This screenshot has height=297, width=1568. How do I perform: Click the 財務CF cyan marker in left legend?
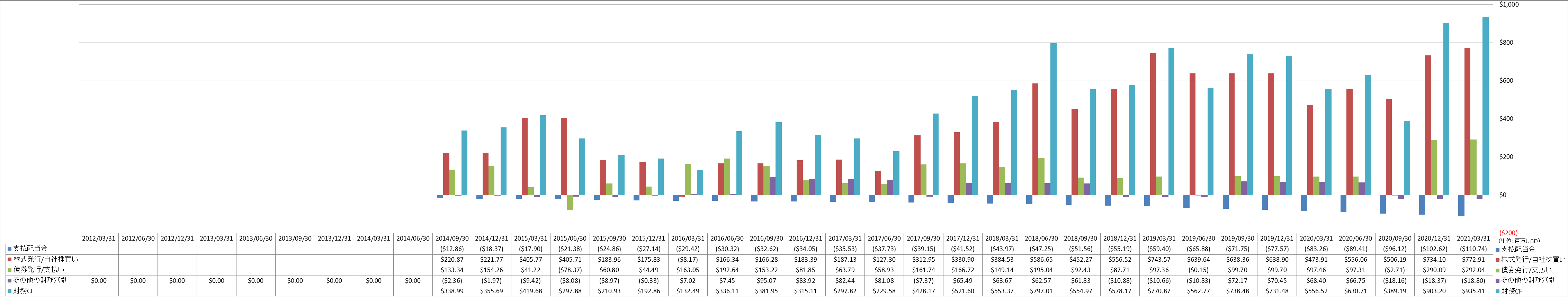coord(9,291)
